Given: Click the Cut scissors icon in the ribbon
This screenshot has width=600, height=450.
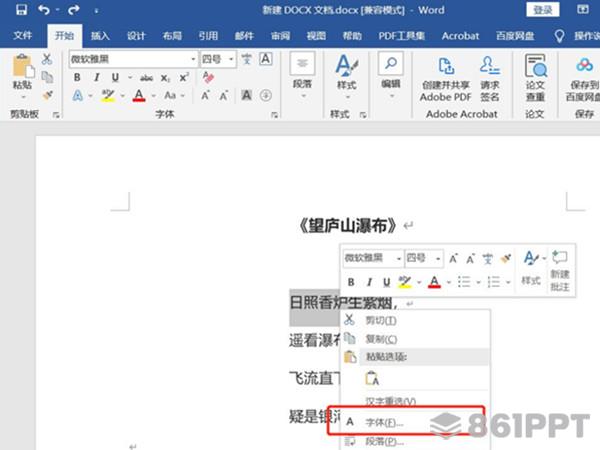Looking at the screenshot, I should pos(47,59).
